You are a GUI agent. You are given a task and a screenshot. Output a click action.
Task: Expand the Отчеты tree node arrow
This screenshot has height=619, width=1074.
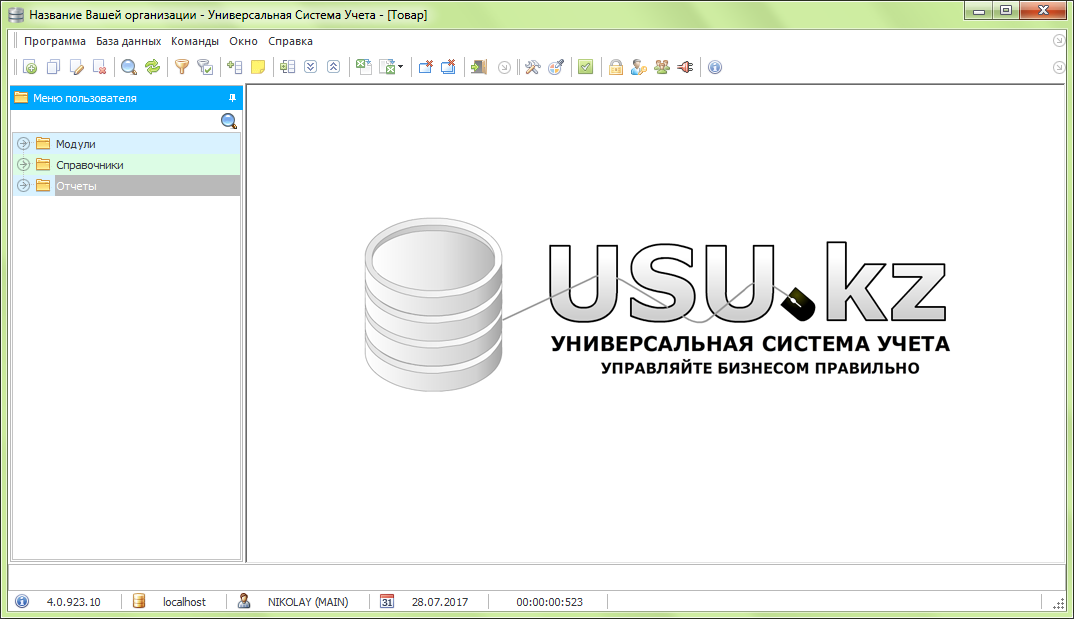(23, 186)
